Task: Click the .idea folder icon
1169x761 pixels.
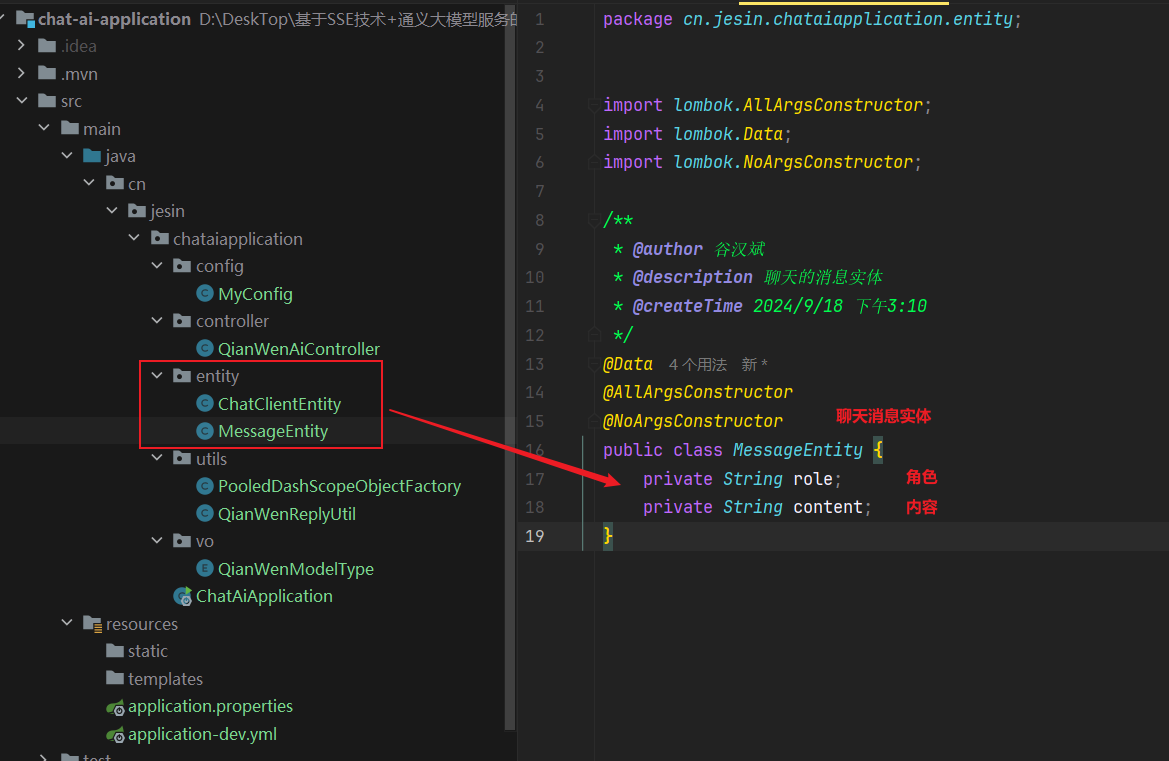Action: click(x=47, y=46)
